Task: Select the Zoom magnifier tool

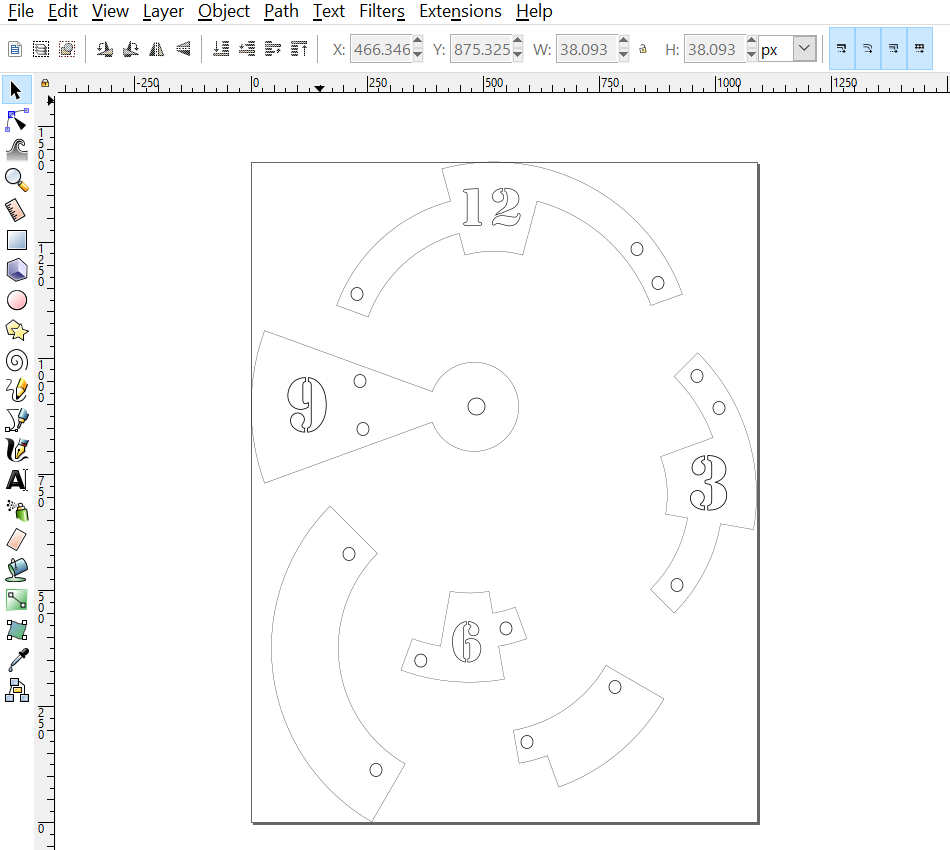Action: (16, 179)
